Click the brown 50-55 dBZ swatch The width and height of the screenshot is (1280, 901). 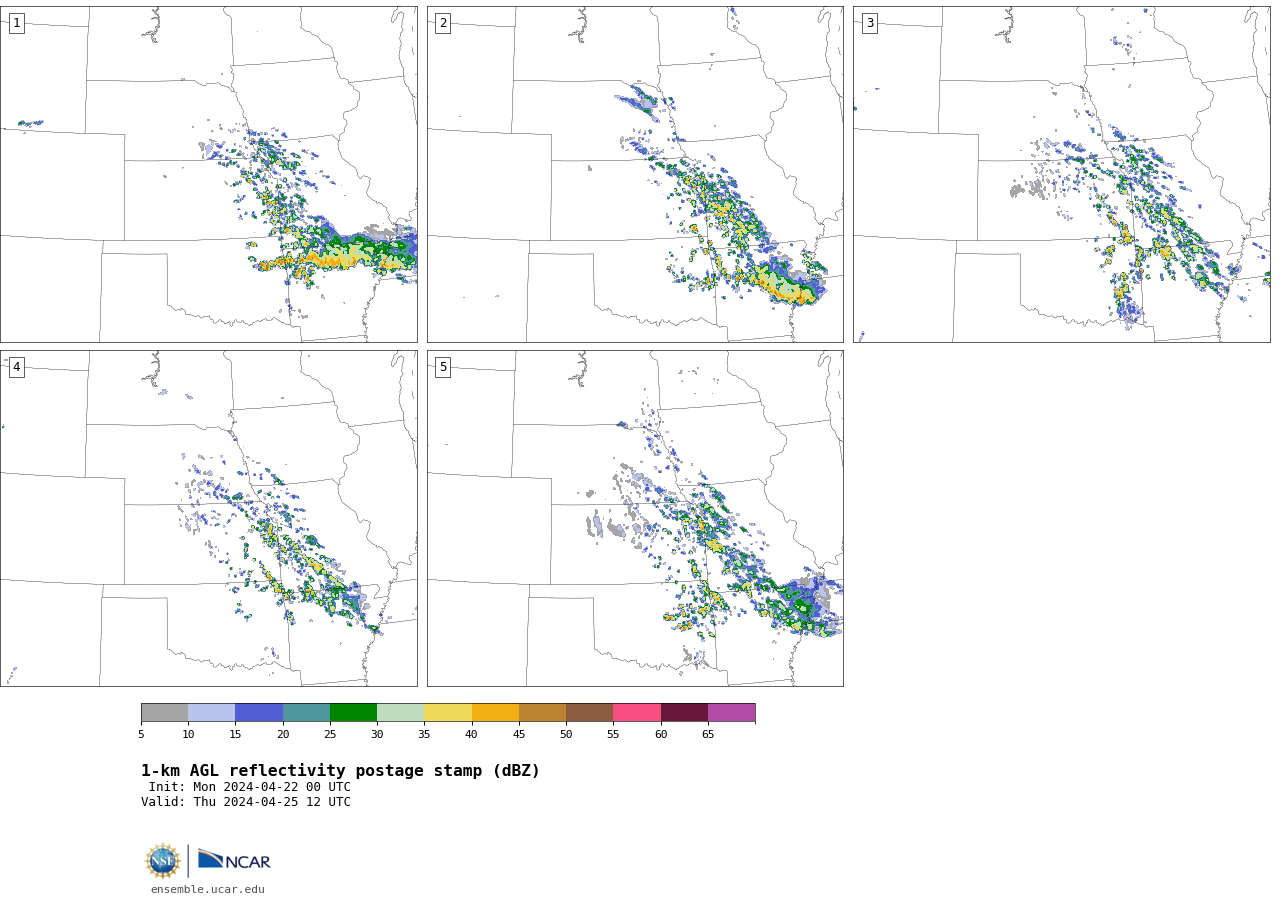click(589, 713)
